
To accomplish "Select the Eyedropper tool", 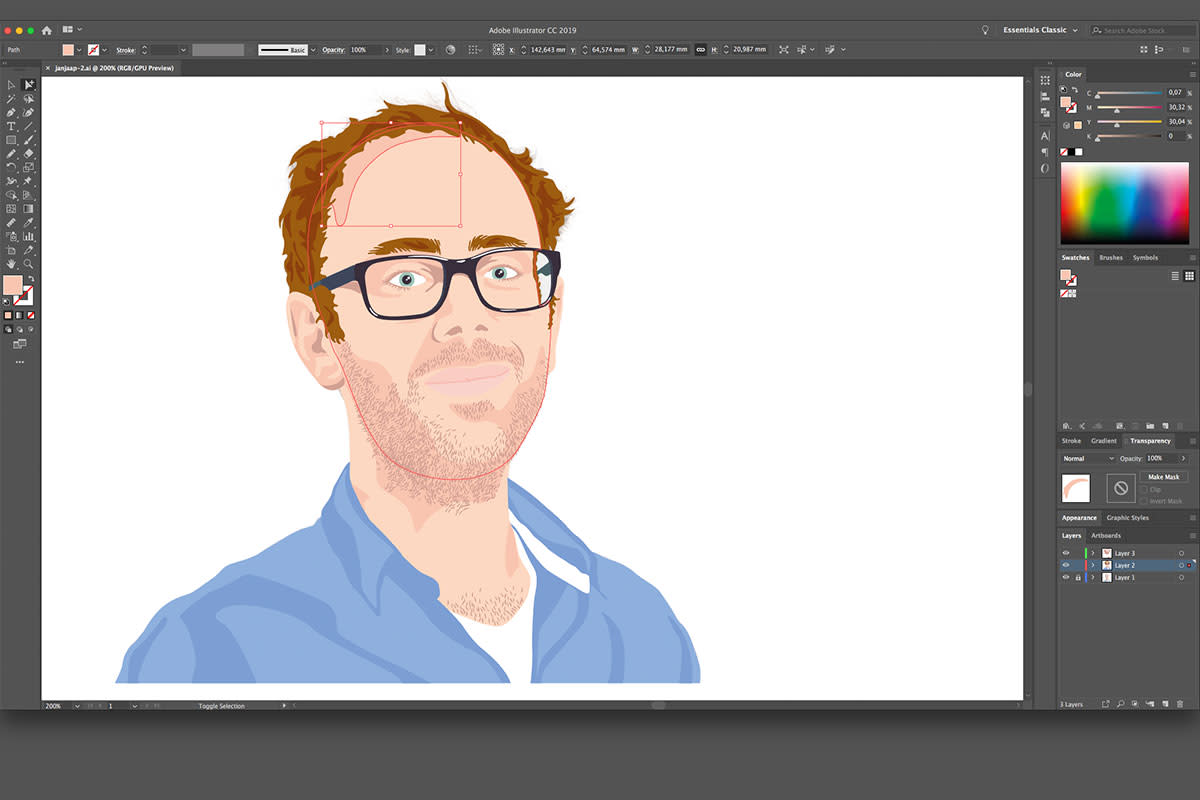I will (29, 222).
